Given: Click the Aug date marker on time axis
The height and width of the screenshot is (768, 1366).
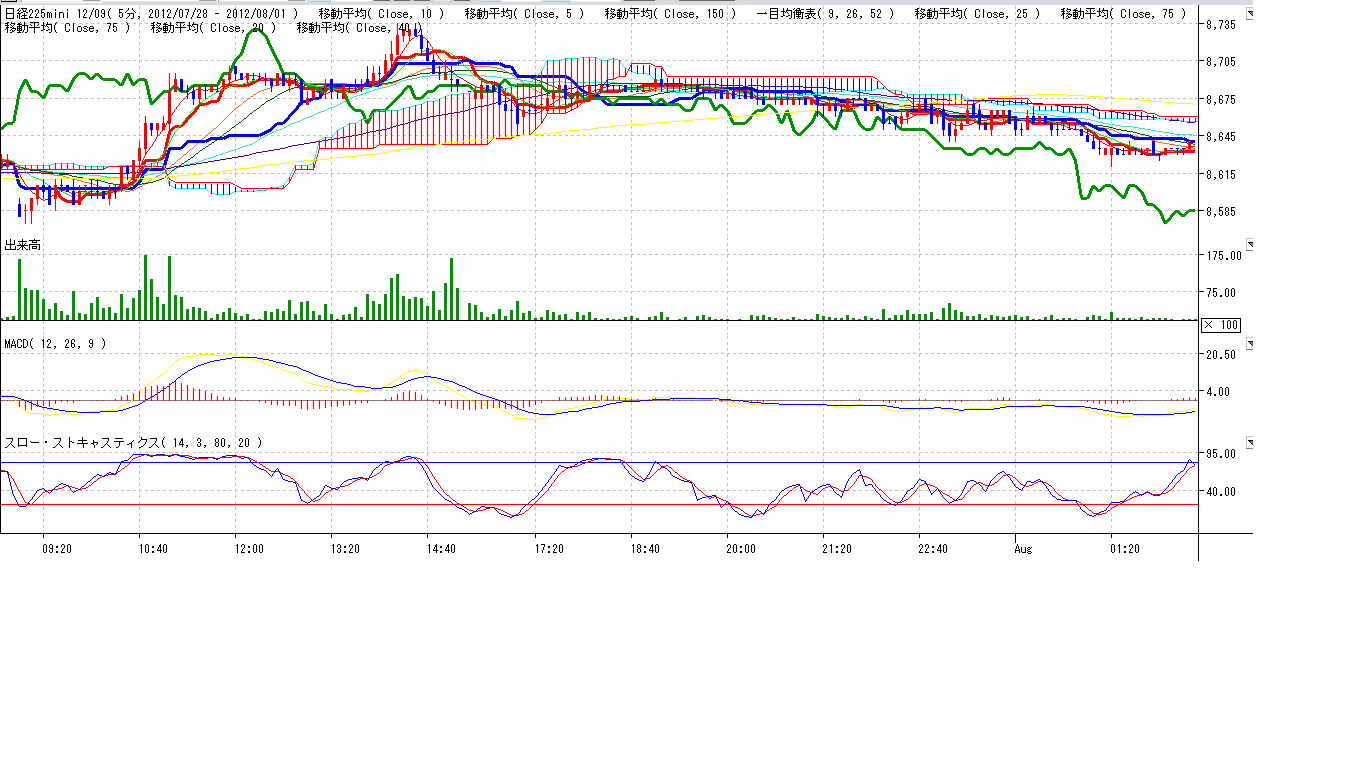Looking at the screenshot, I should 1025,549.
